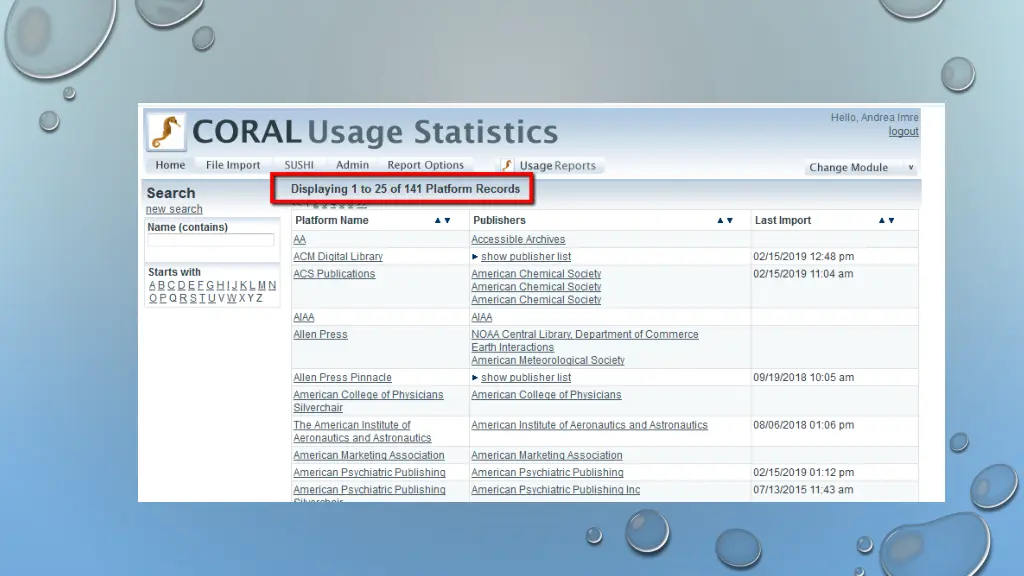Open American Marketing Association platform link

coord(369,455)
